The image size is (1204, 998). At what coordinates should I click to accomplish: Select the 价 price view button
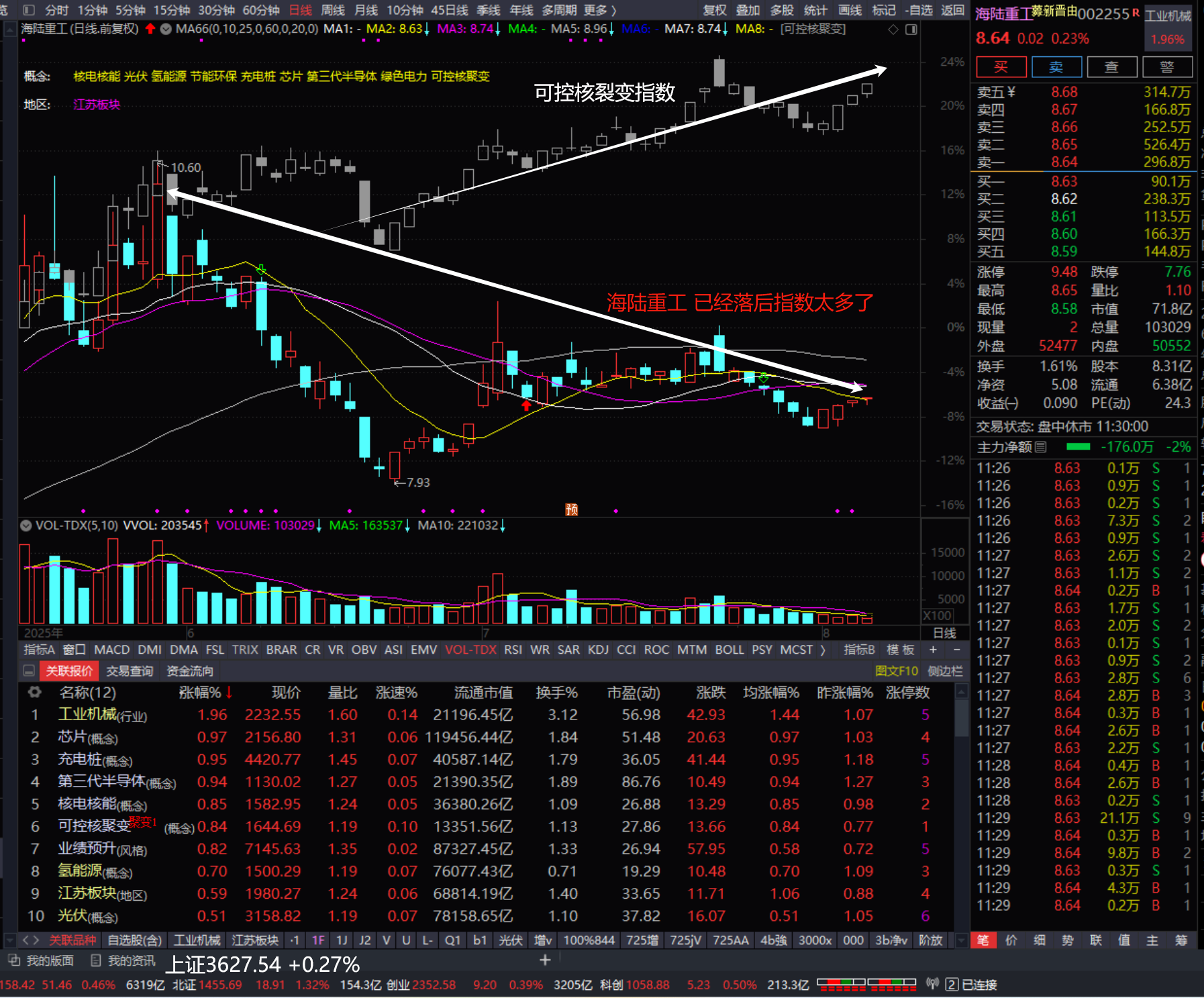coord(1011,940)
